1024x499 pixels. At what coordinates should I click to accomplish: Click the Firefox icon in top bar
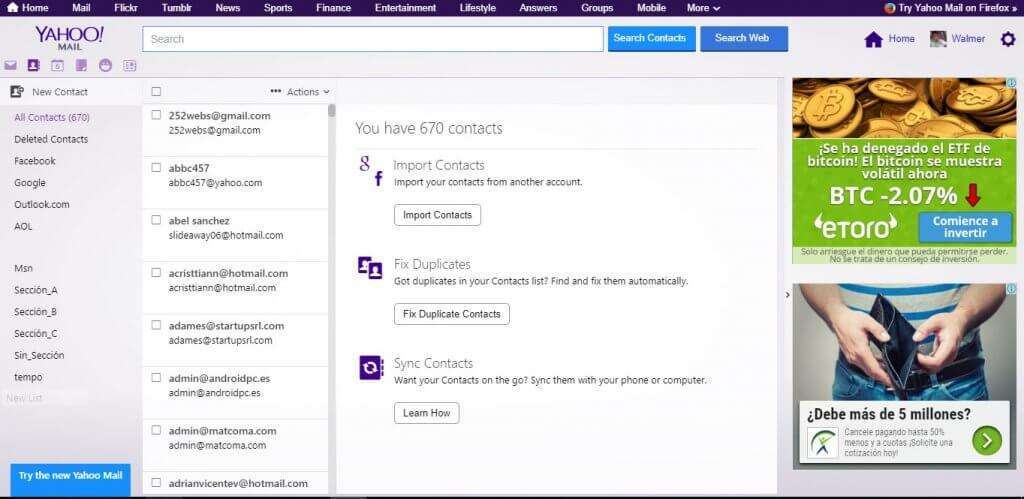click(889, 8)
